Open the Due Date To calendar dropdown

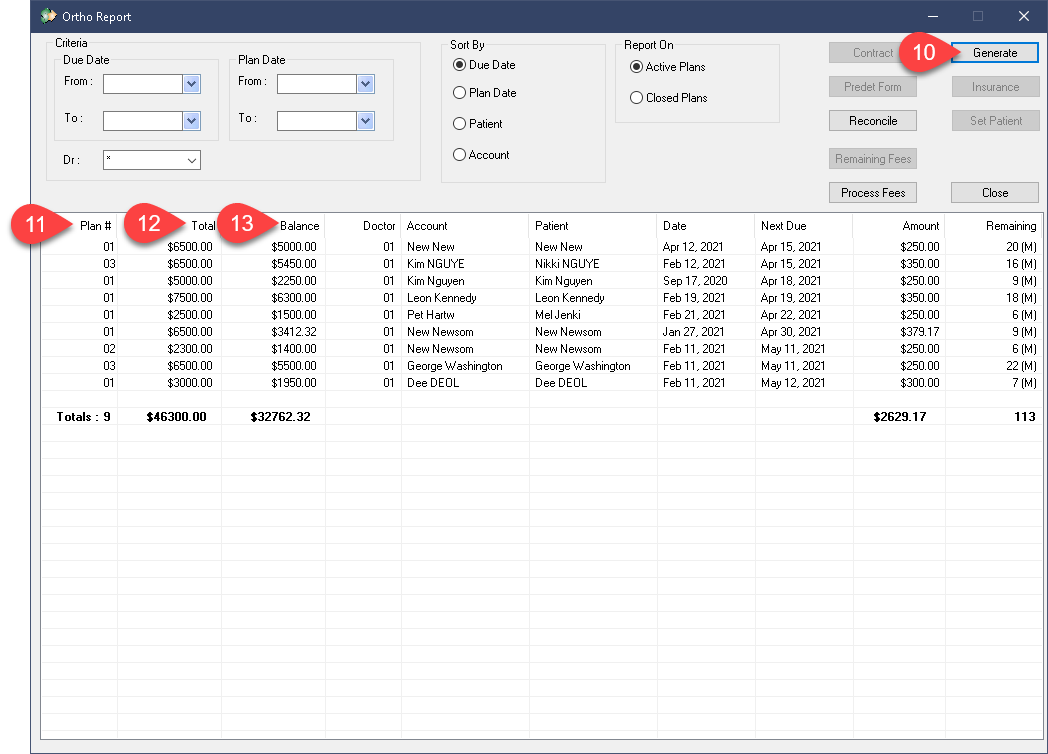[x=192, y=121]
